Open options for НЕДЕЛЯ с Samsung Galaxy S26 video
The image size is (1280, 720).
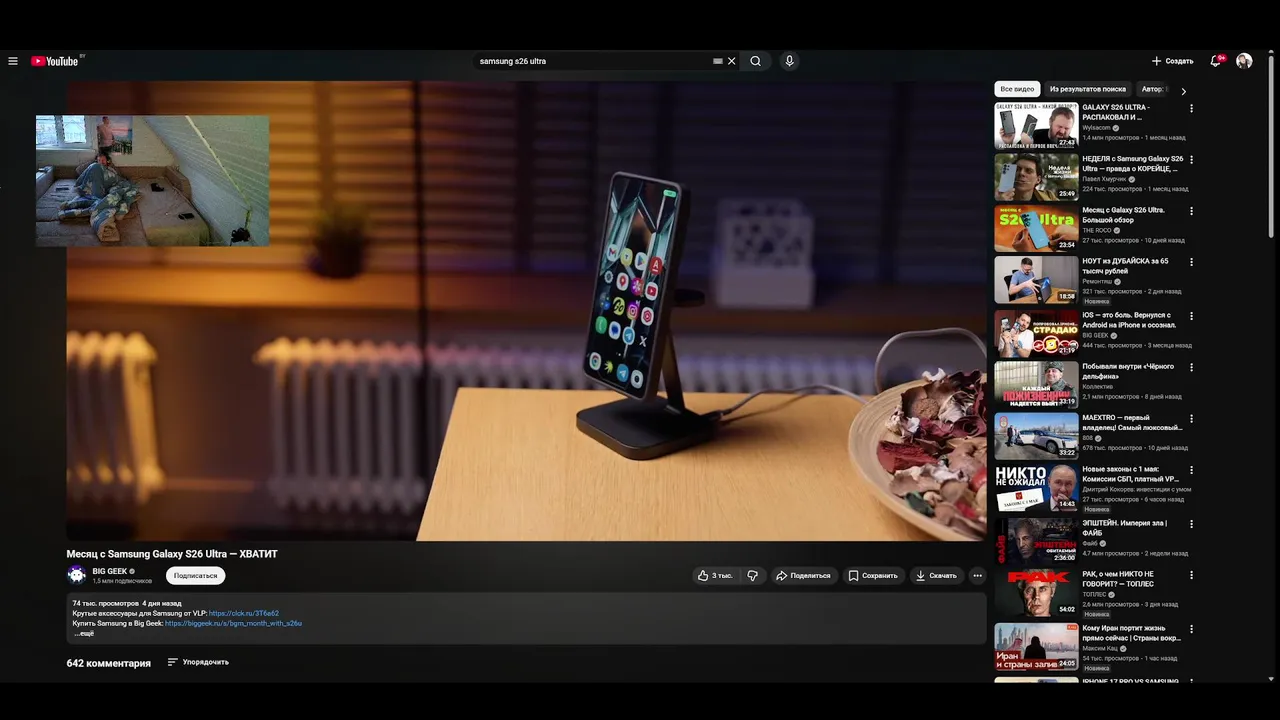click(1191, 160)
